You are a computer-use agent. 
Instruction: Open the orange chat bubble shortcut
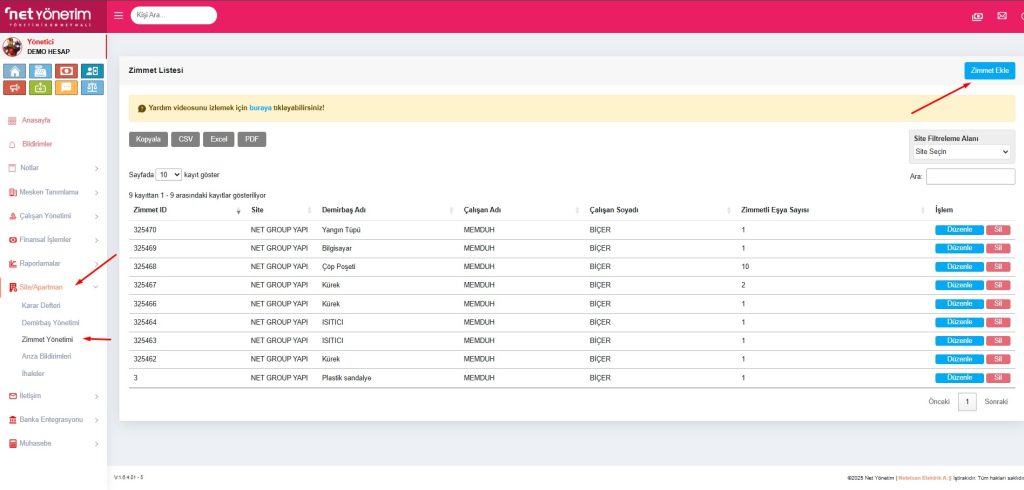[66, 88]
